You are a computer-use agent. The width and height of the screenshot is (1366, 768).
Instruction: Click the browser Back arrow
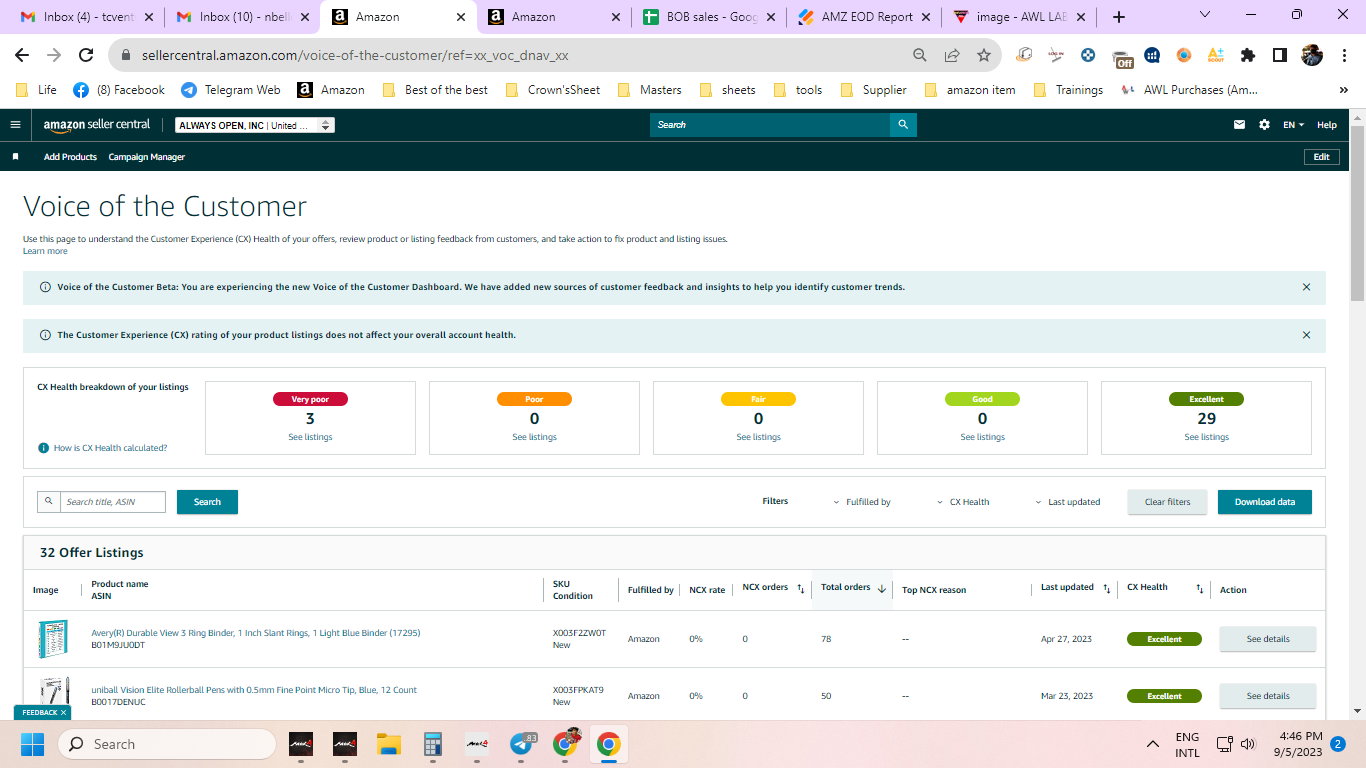[x=22, y=56]
